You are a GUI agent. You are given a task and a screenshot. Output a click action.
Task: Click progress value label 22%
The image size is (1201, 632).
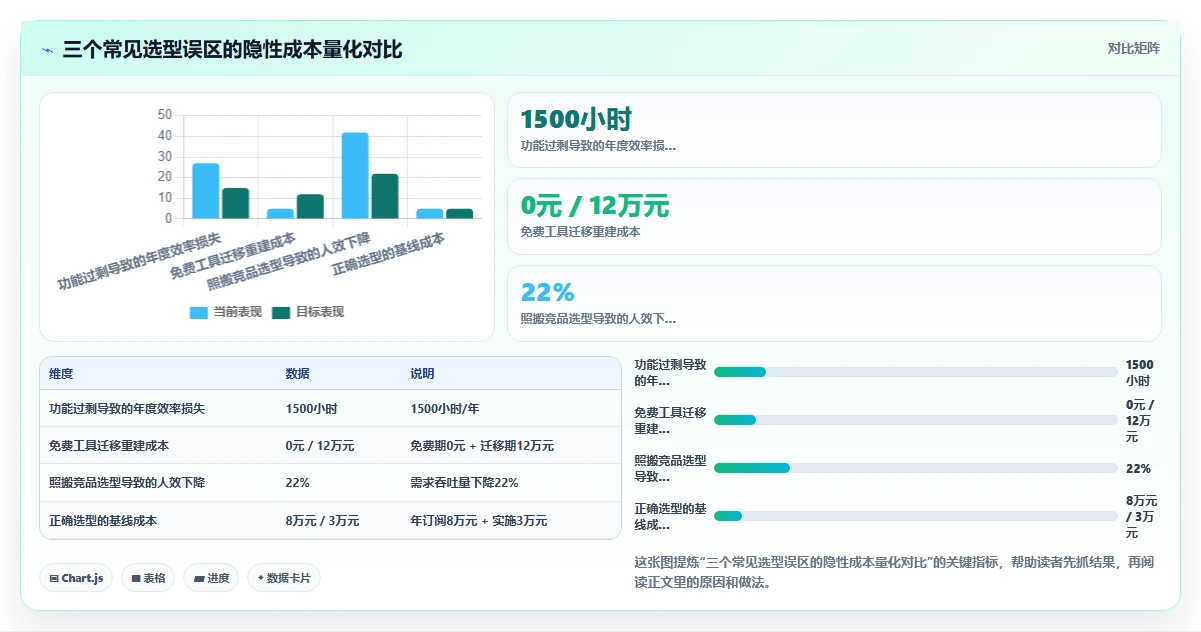(x=1138, y=468)
